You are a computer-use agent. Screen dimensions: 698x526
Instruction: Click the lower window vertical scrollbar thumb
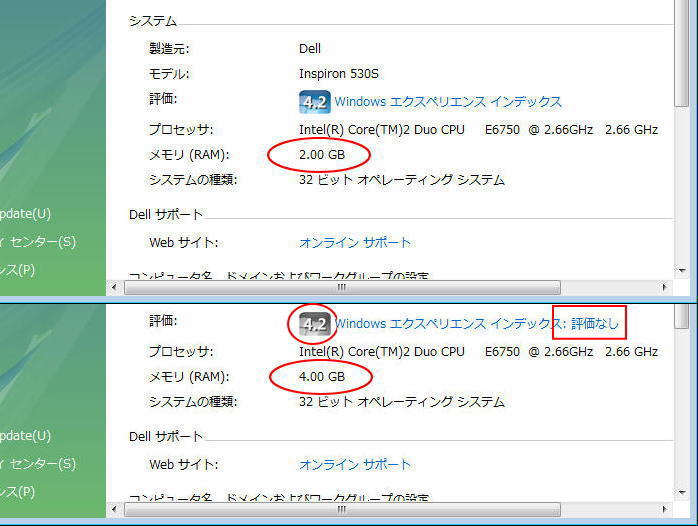pyautogui.click(x=682, y=317)
